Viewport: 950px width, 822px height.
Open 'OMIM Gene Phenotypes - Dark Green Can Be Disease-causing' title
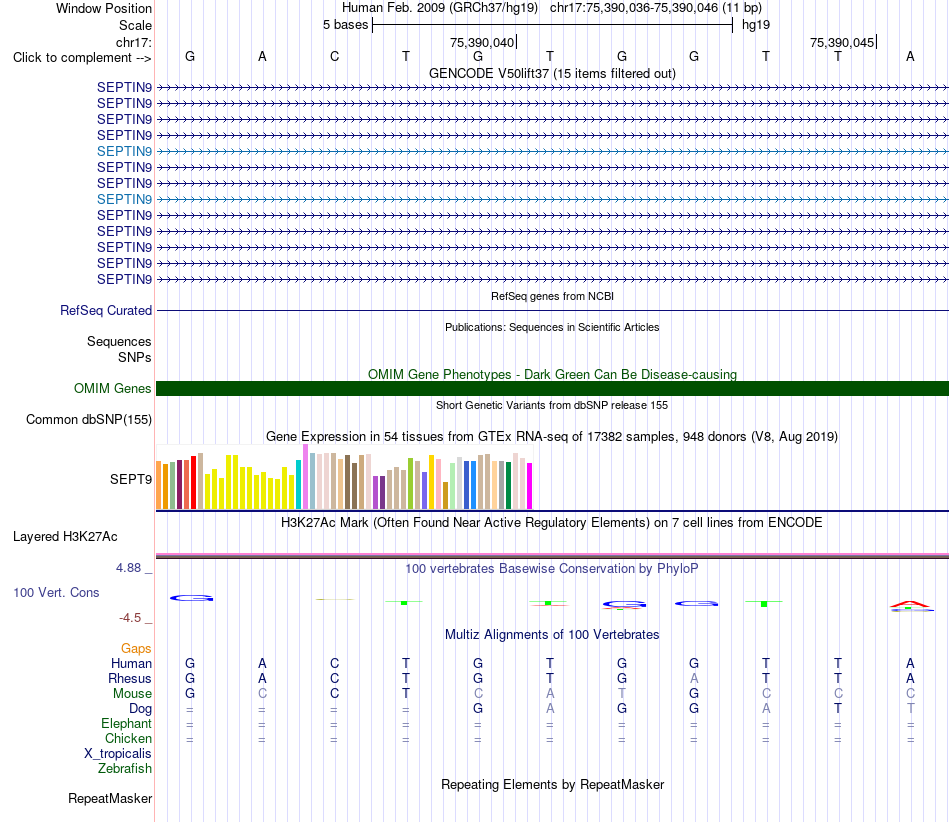tap(552, 374)
